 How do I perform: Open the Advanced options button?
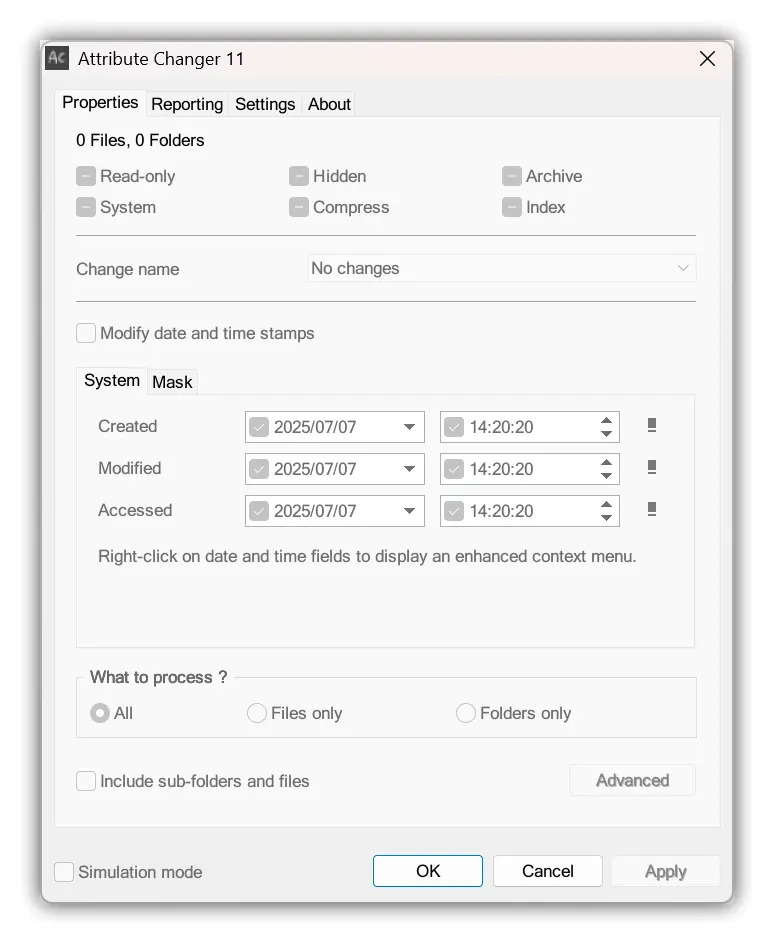(x=633, y=780)
